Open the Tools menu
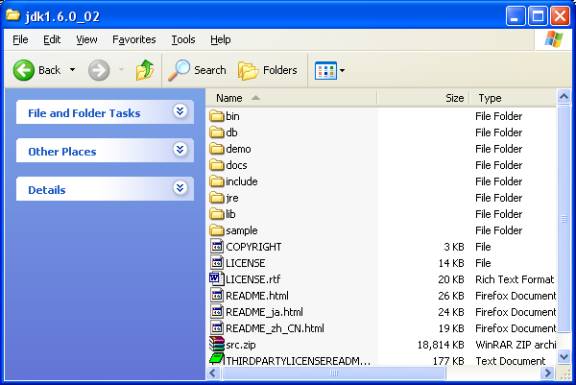Image resolution: width=576 pixels, height=385 pixels. 183,39
